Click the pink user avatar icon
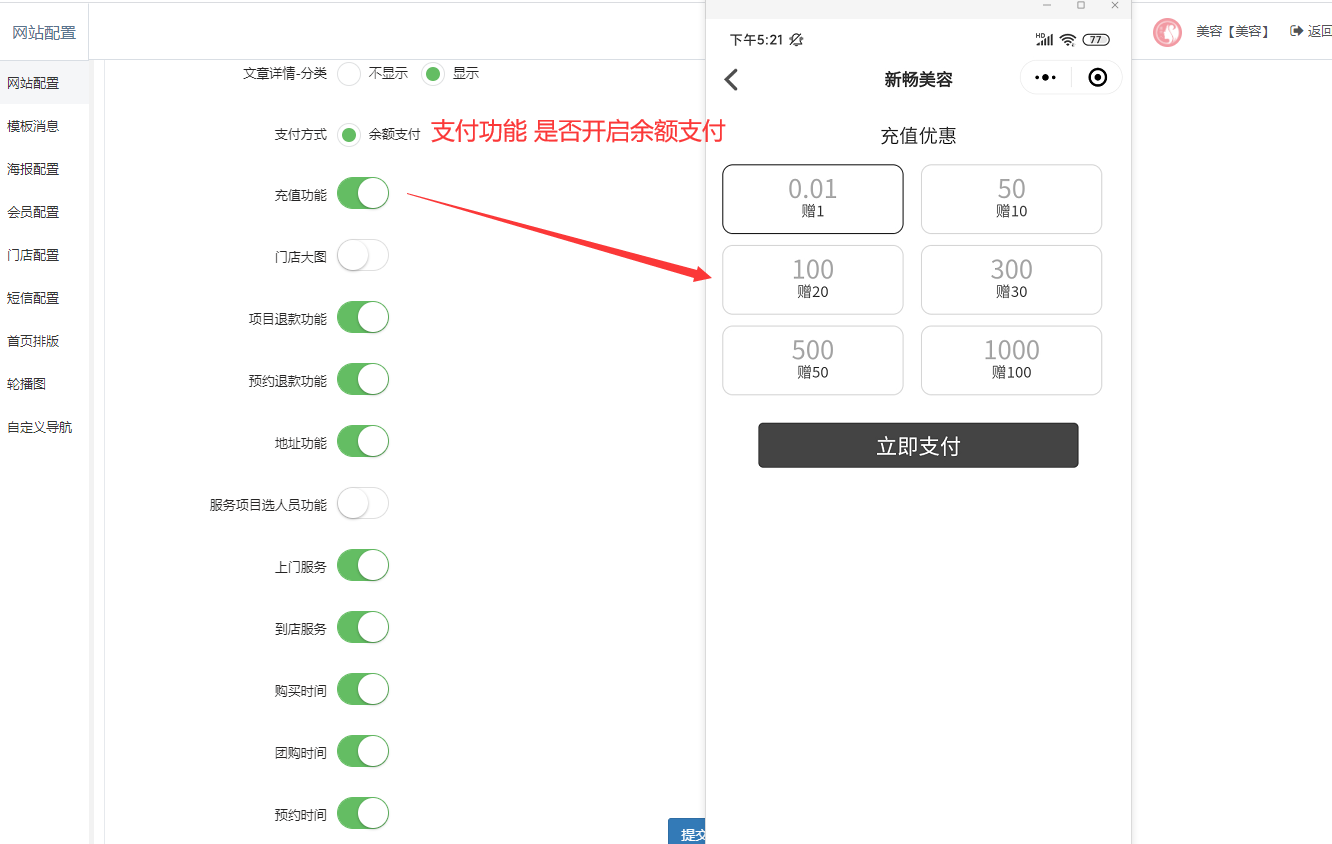This screenshot has width=1332, height=844. pos(1167,32)
